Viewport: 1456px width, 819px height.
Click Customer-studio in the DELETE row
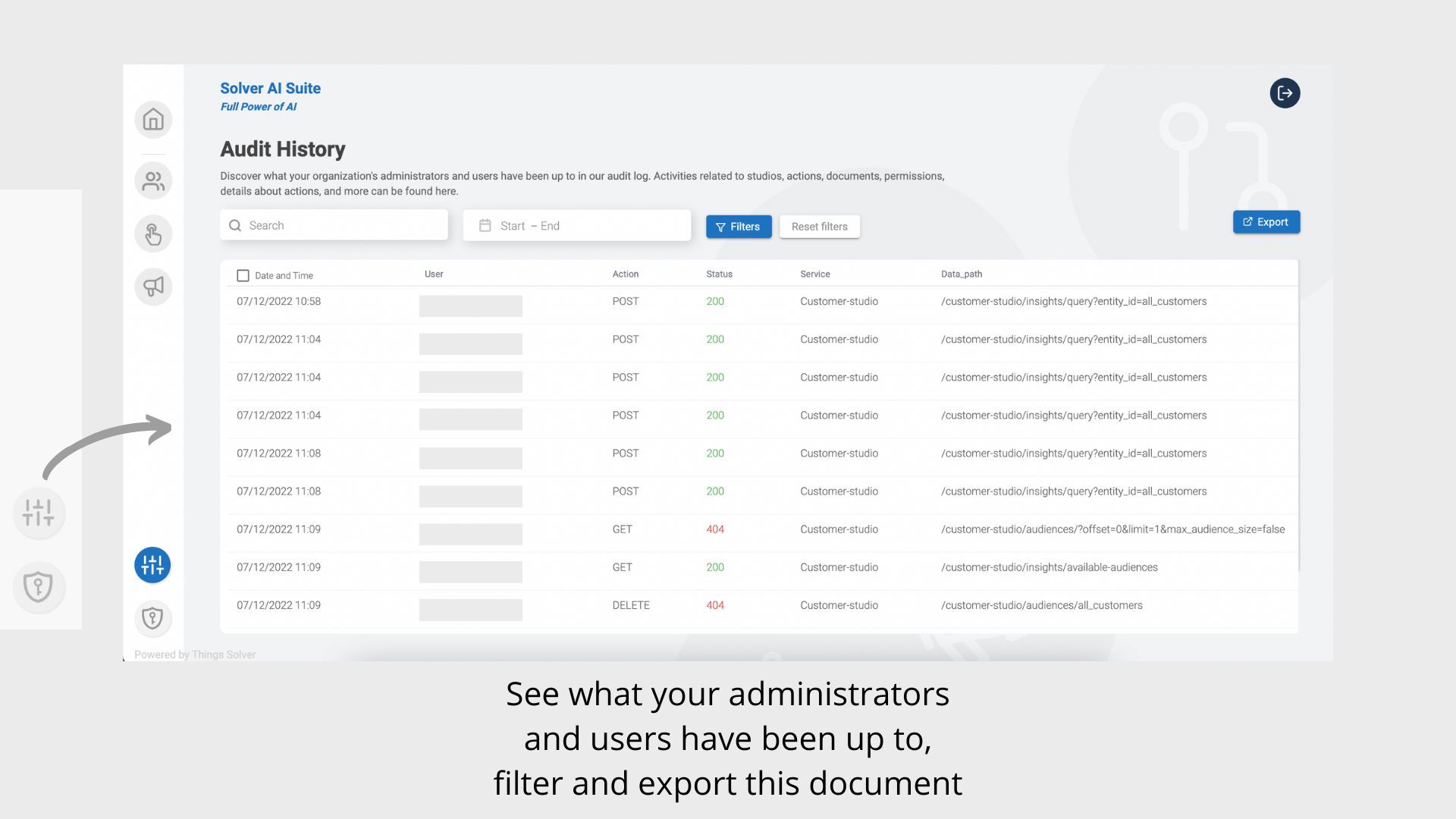(839, 605)
